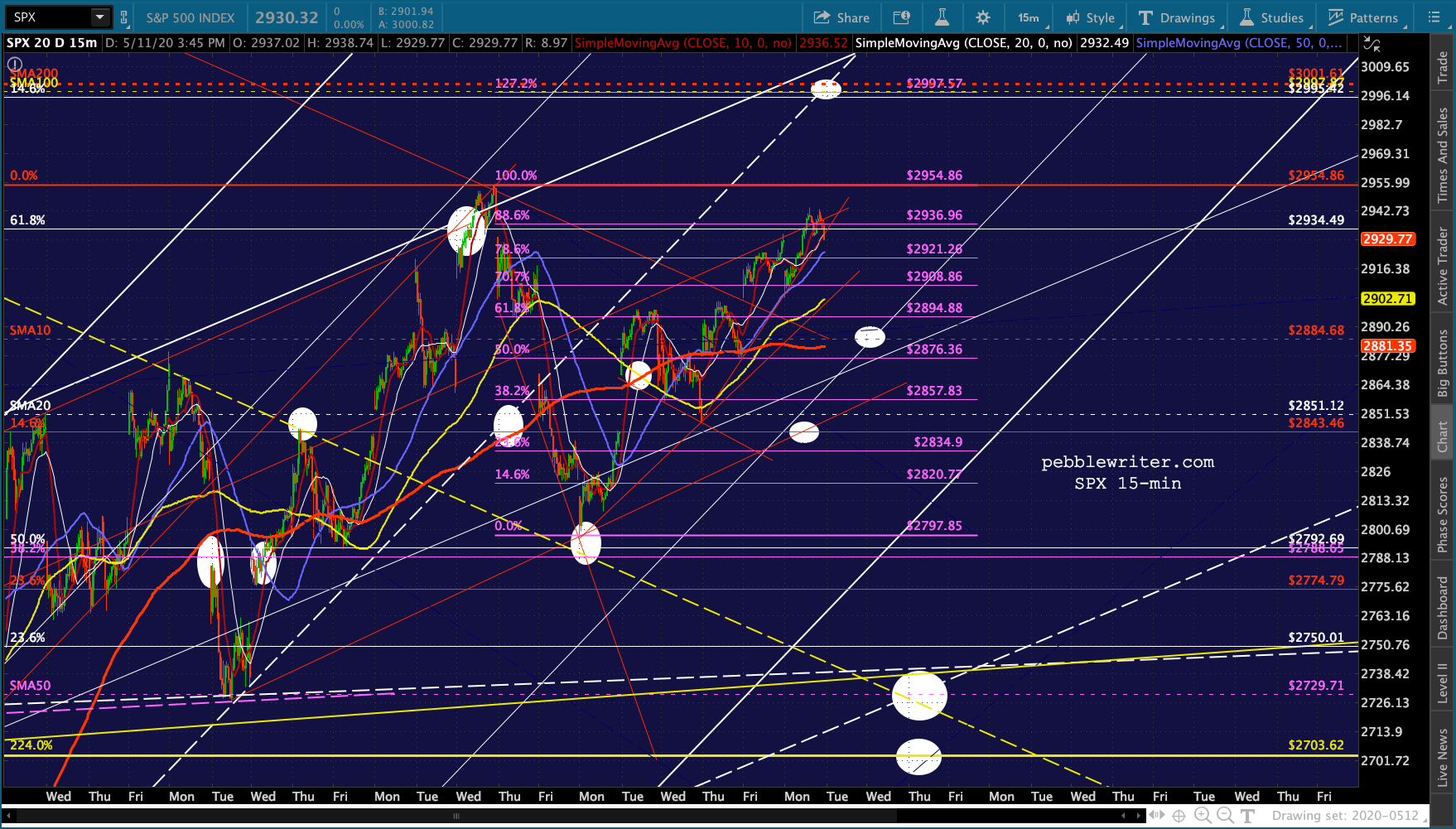Zoom in with the plus magnifier
This screenshot has height=829, width=1456.
[1202, 816]
